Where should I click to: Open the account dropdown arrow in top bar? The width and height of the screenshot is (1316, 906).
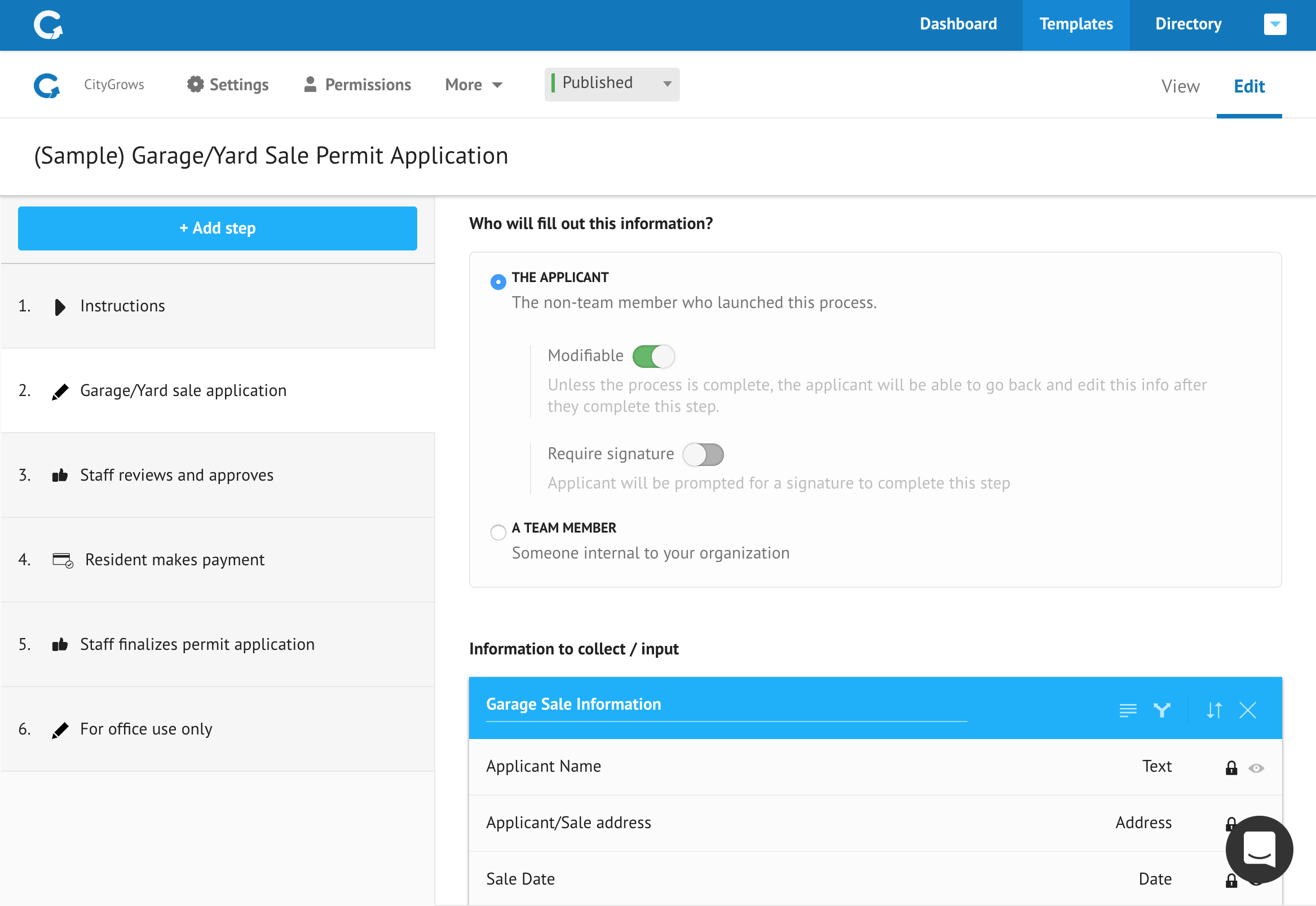1275,24
